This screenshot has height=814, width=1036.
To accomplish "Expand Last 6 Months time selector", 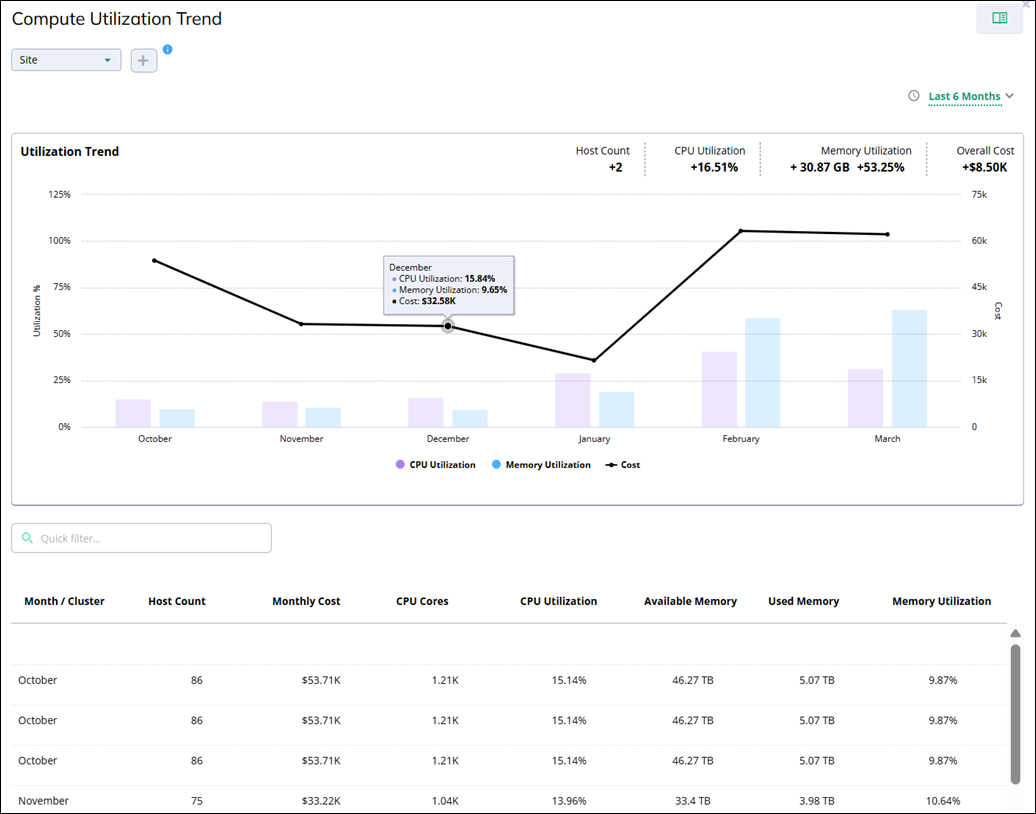I will pos(964,97).
